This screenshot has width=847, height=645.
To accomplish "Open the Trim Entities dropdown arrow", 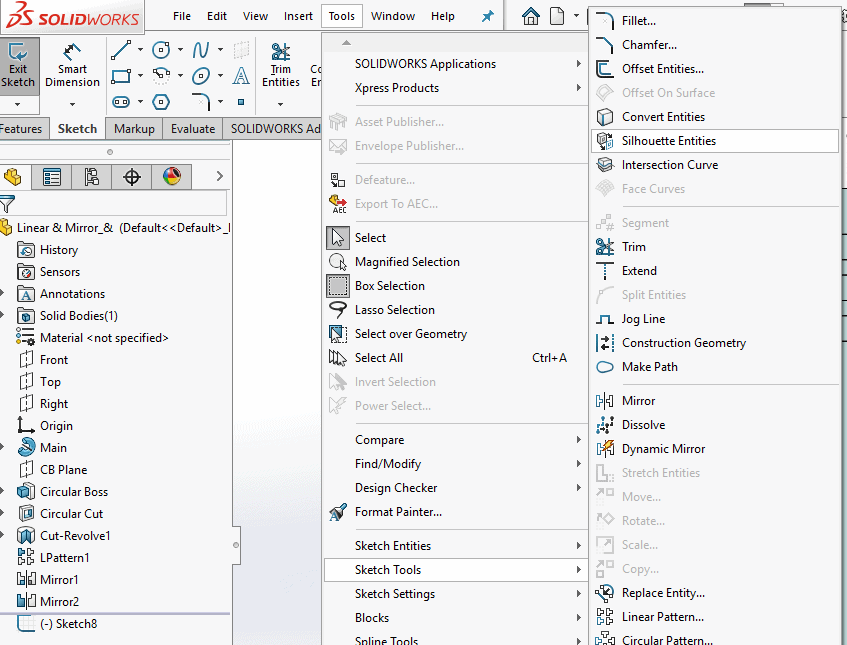I will 280,104.
